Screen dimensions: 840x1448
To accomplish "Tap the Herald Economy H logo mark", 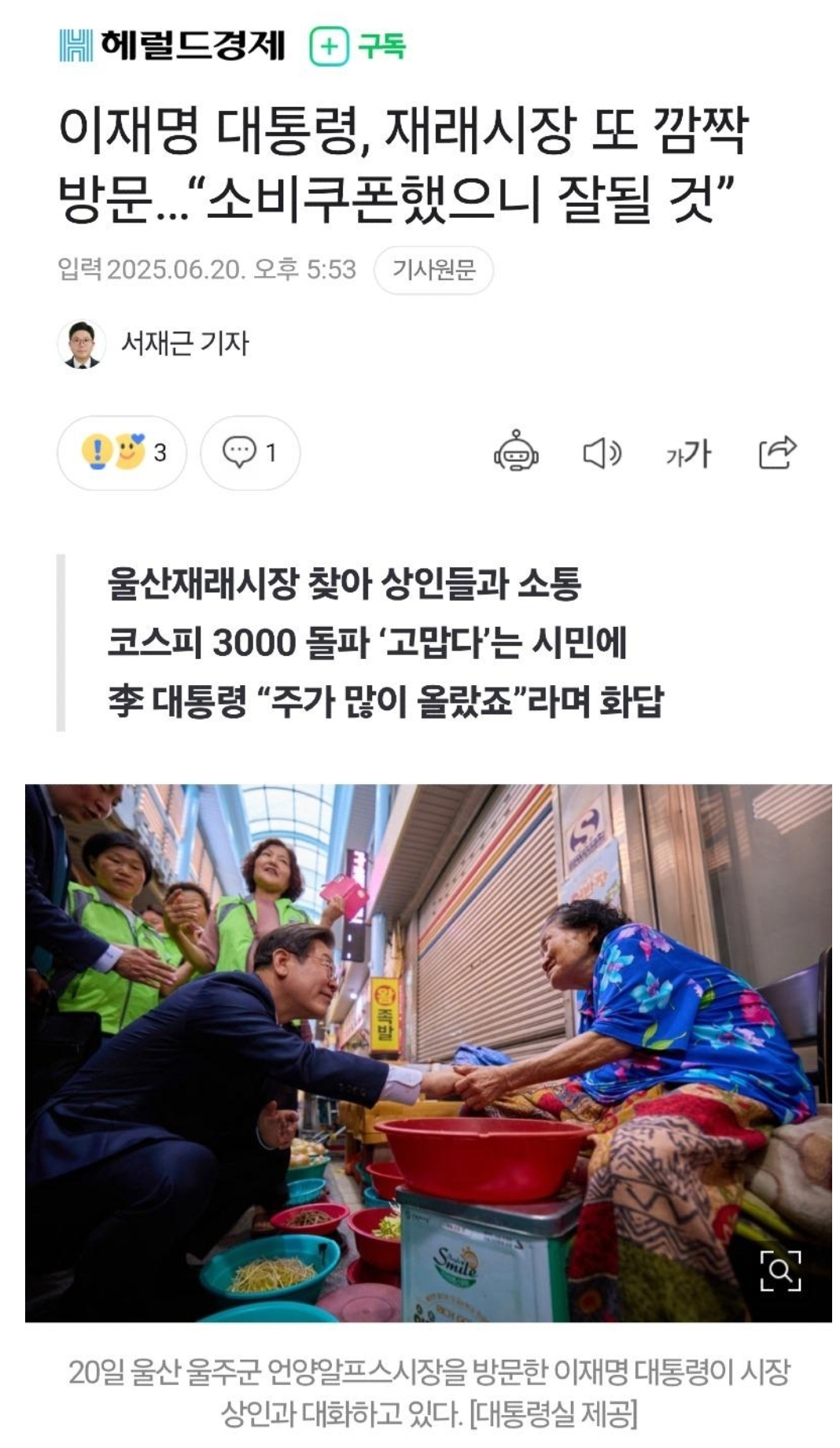I will [76, 46].
